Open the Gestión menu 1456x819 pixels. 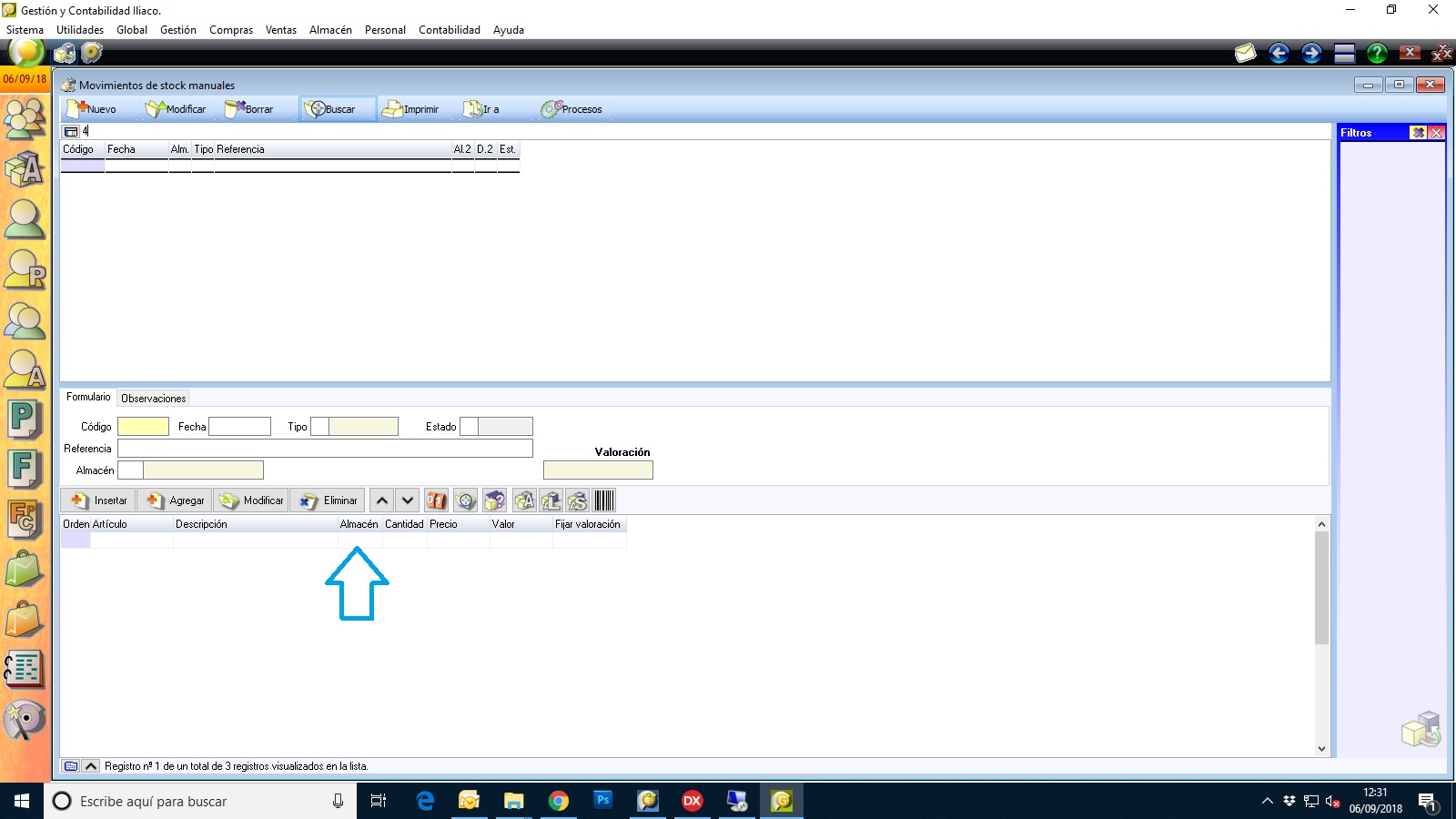178,30
